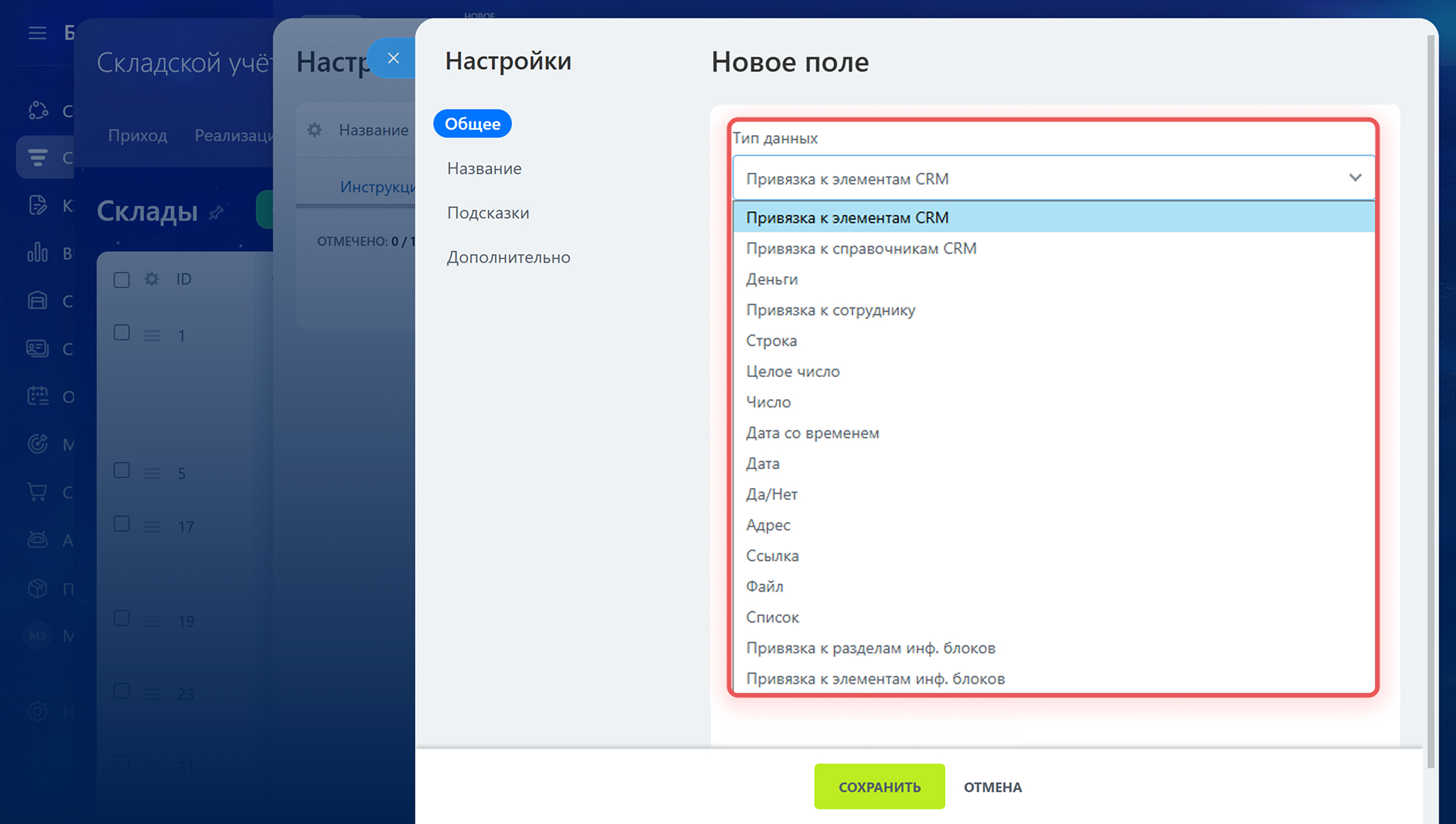Click the pin icon next to Склады
The image size is (1456, 824).
pos(216,212)
